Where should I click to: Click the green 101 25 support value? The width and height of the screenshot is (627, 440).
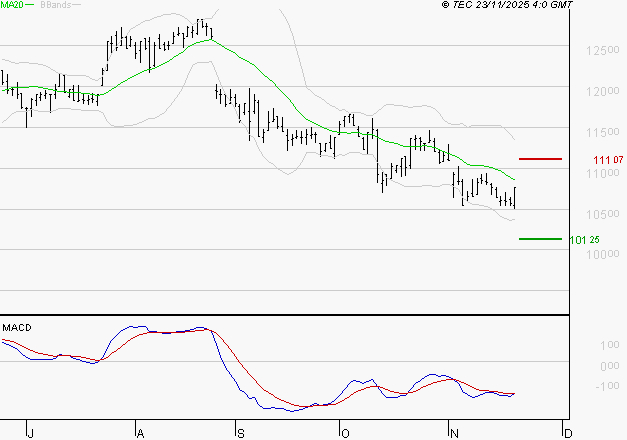585,240
